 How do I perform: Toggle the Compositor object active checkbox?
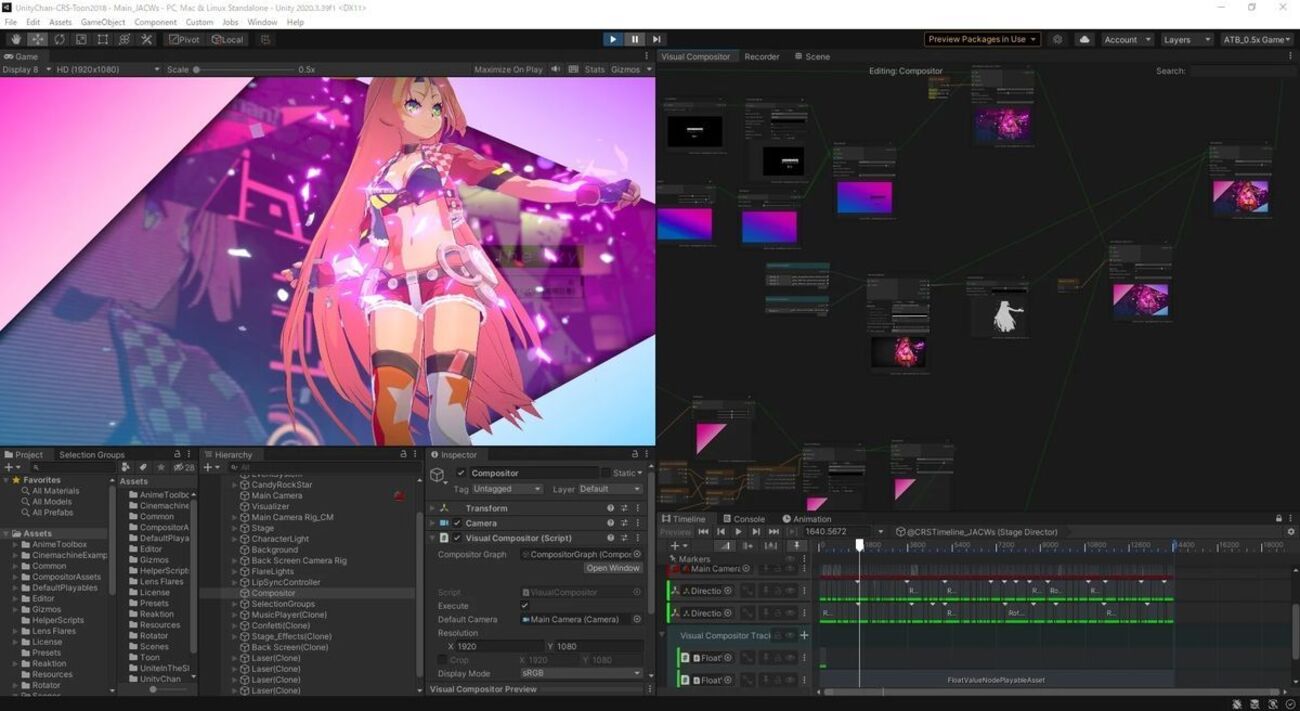coord(461,473)
